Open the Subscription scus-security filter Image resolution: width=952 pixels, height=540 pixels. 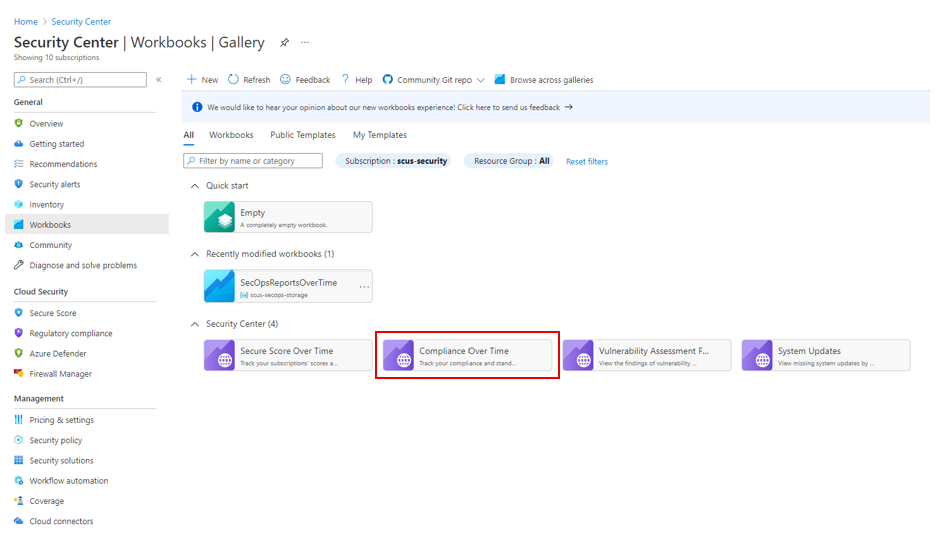tap(393, 161)
